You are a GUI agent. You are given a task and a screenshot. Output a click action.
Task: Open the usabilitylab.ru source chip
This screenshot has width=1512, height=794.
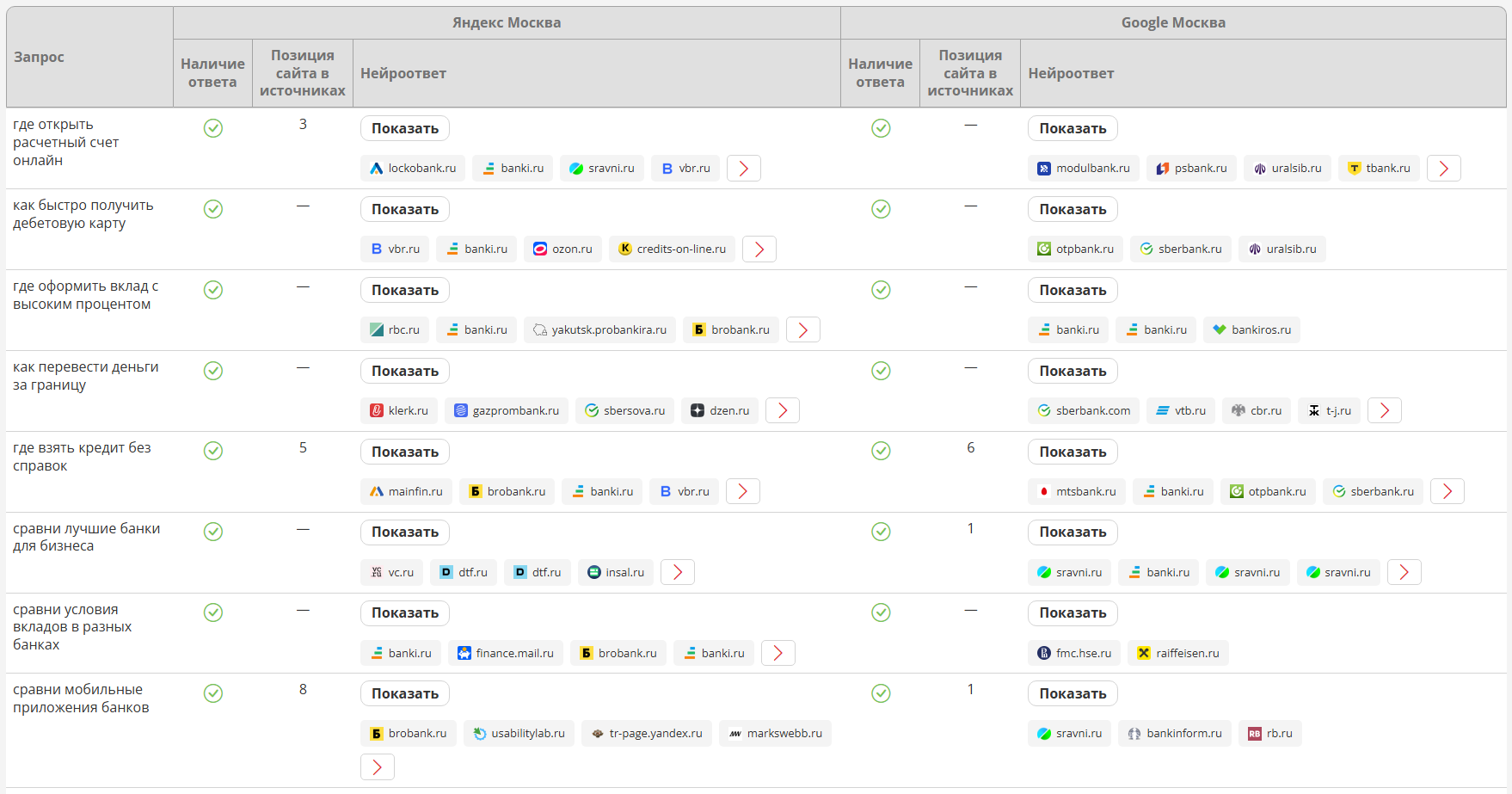tap(519, 734)
